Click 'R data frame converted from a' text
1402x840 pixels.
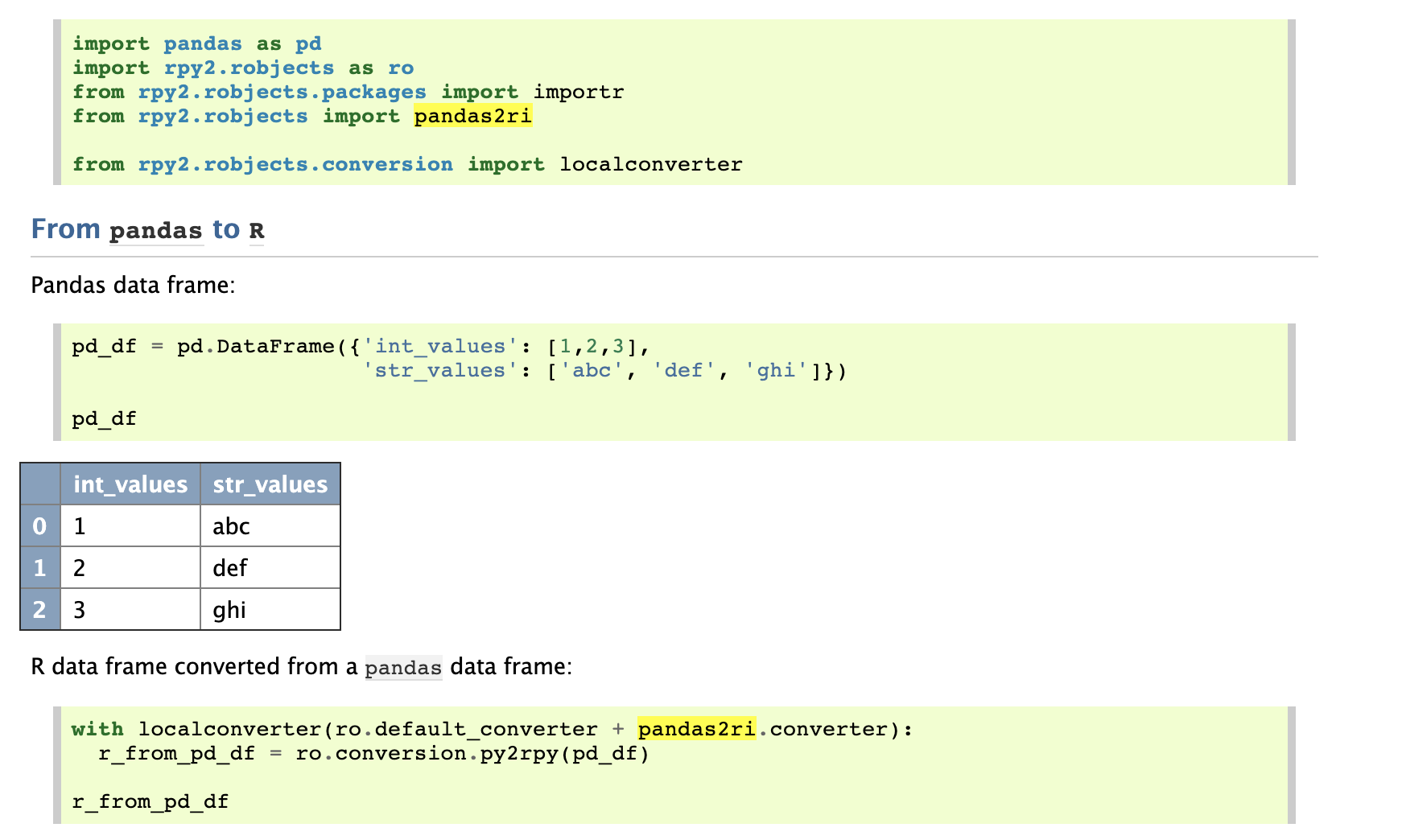click(x=194, y=666)
